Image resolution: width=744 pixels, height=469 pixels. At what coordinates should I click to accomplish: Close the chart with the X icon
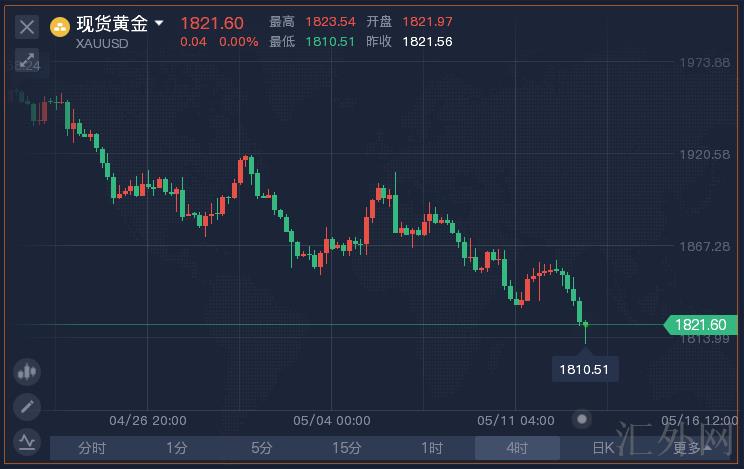point(27,25)
